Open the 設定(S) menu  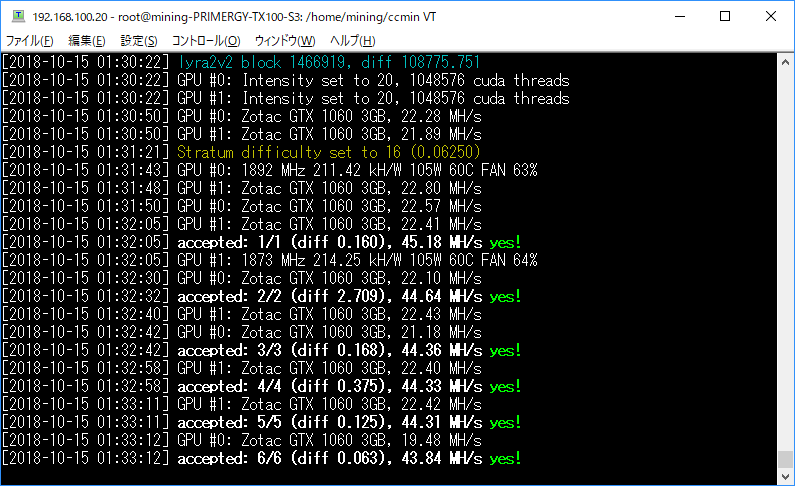point(139,41)
